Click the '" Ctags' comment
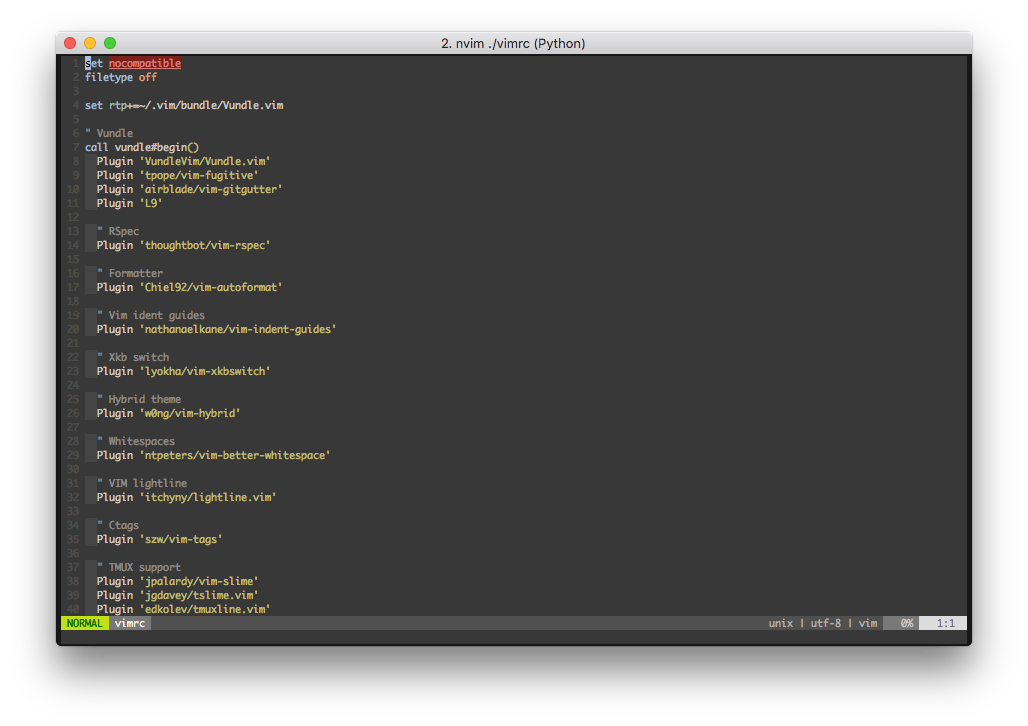 tap(118, 525)
